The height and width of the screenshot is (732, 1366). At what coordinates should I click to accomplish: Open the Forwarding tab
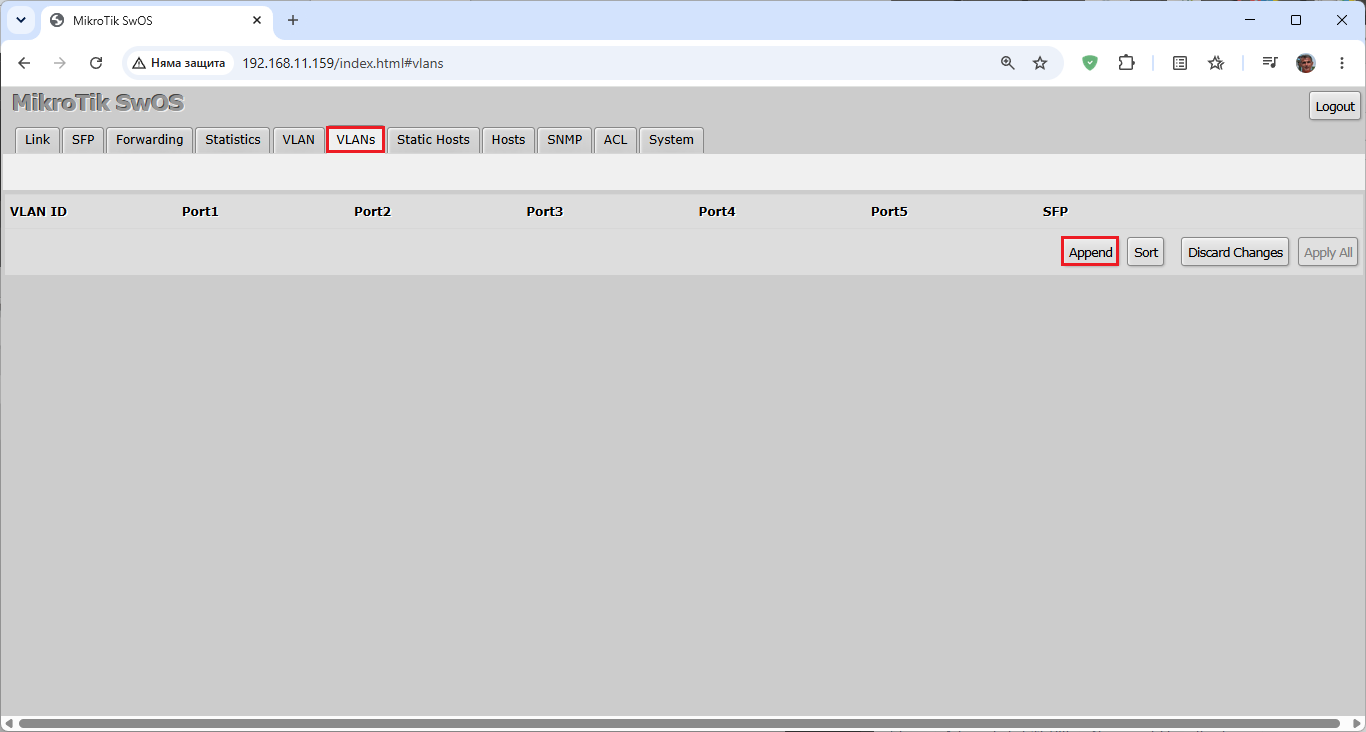click(150, 140)
